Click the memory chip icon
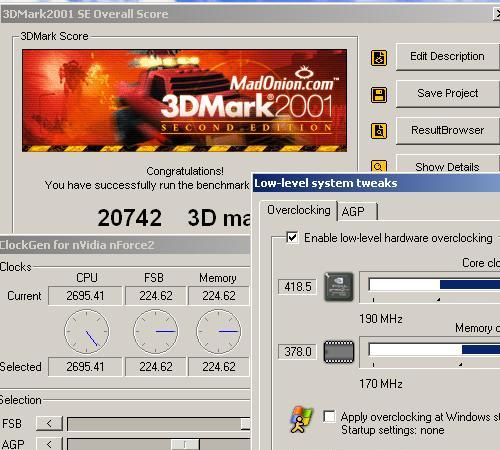This screenshot has height=450, width=500. point(339,352)
